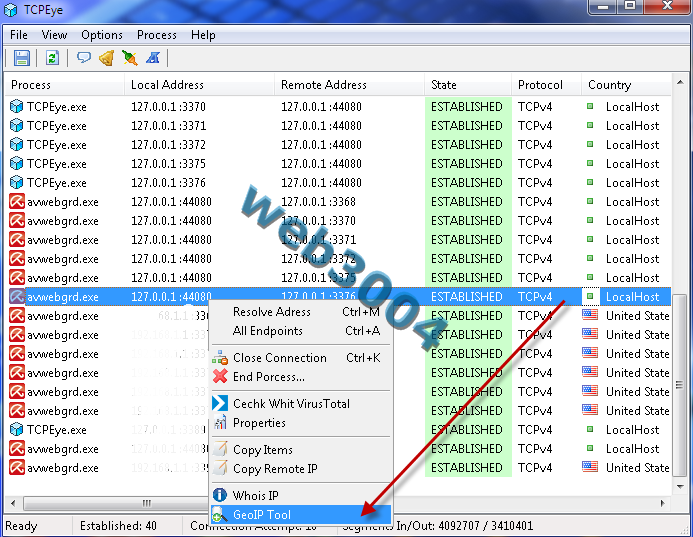Screen dimensions: 693x537
Task: Click the VirusTotal arrow icon in menu
Action: point(220,403)
